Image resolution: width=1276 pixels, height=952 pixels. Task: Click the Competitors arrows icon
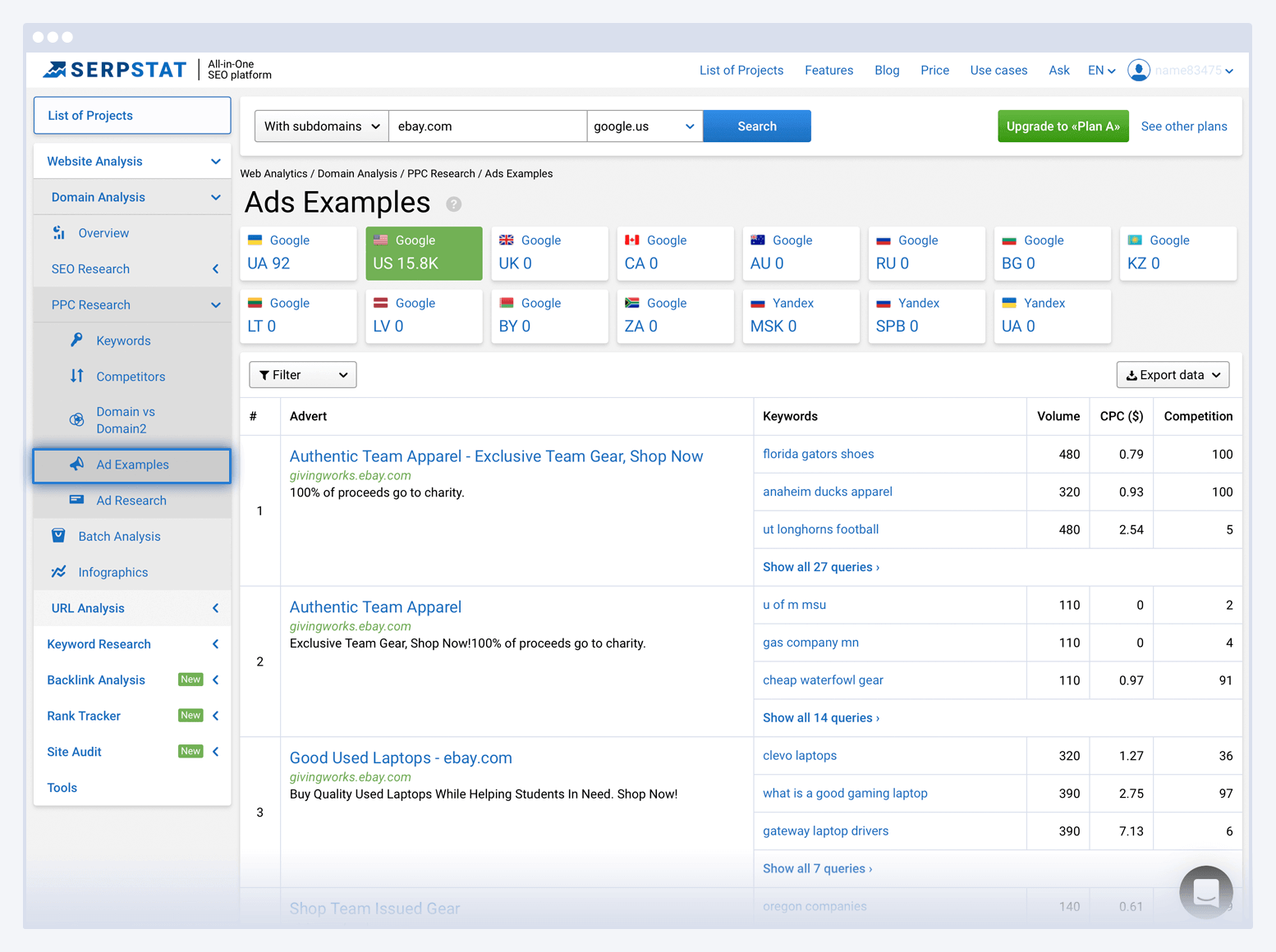point(76,376)
